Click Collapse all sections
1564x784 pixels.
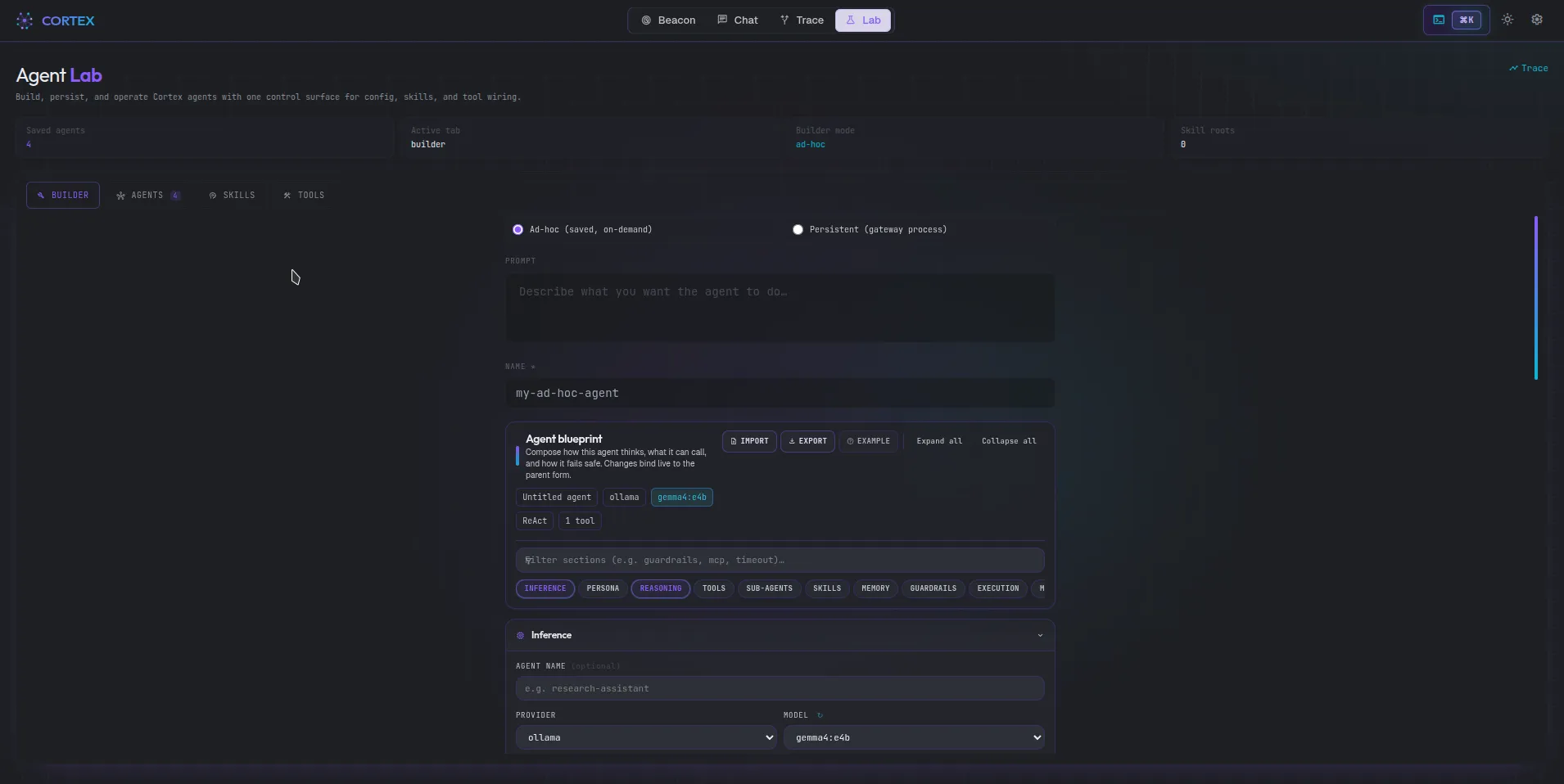tap(1009, 441)
